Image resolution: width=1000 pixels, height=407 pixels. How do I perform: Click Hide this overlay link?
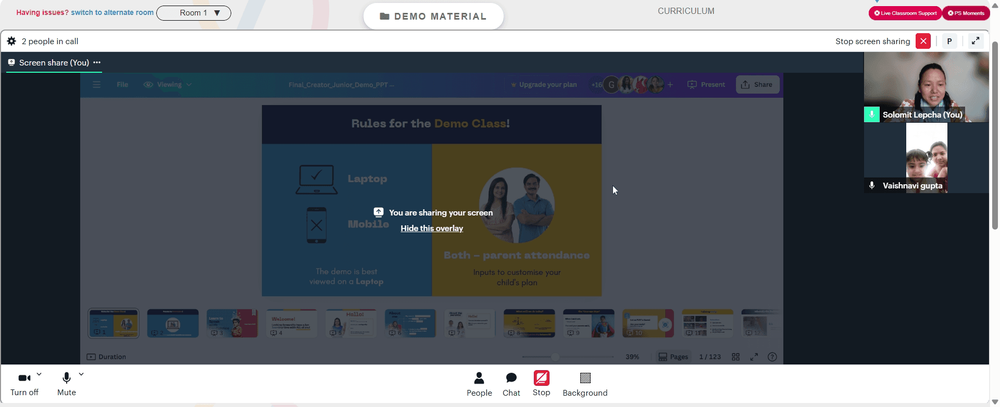432,228
